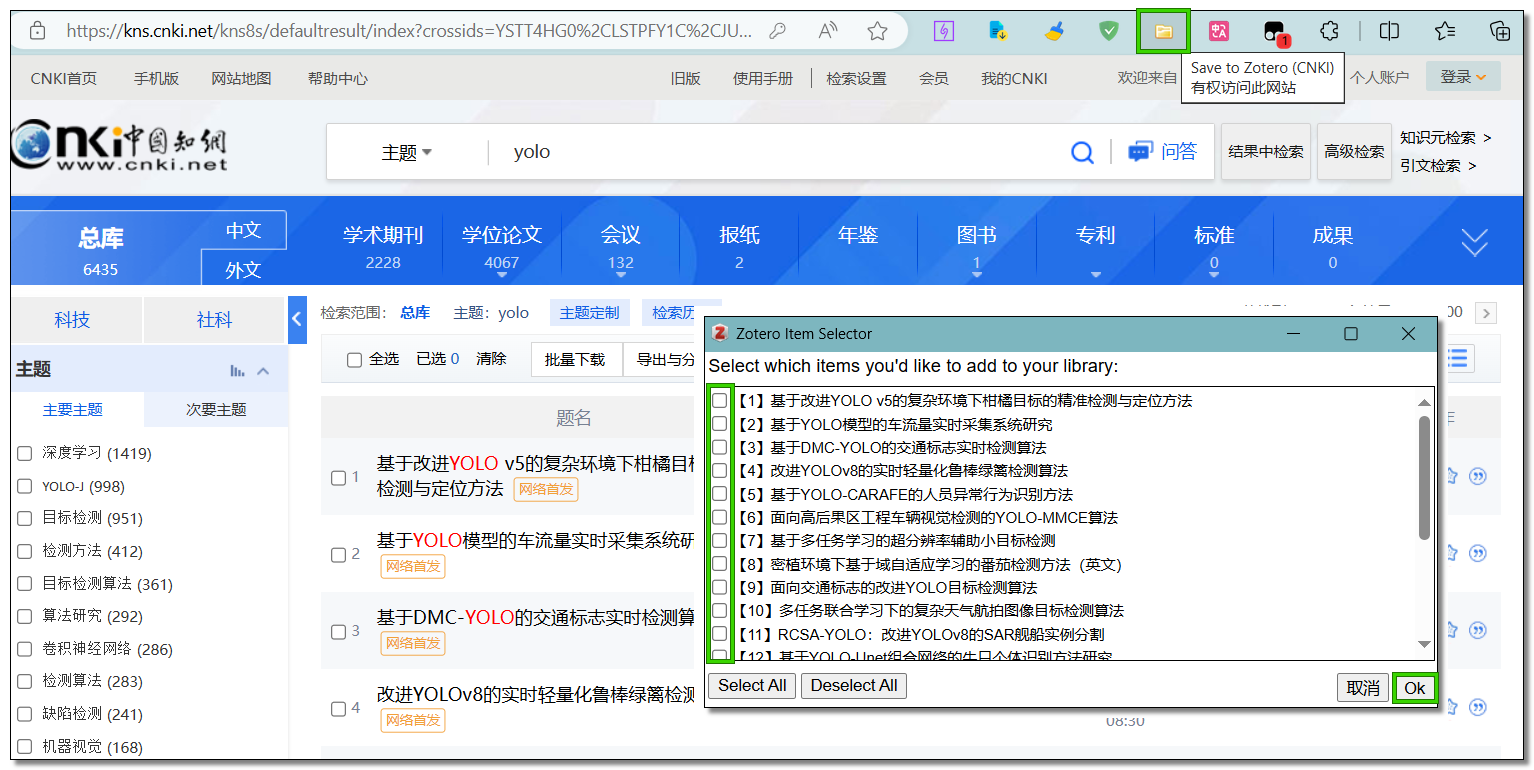
Task: Collapse the left sidebar with blue arrow
Action: (297, 319)
